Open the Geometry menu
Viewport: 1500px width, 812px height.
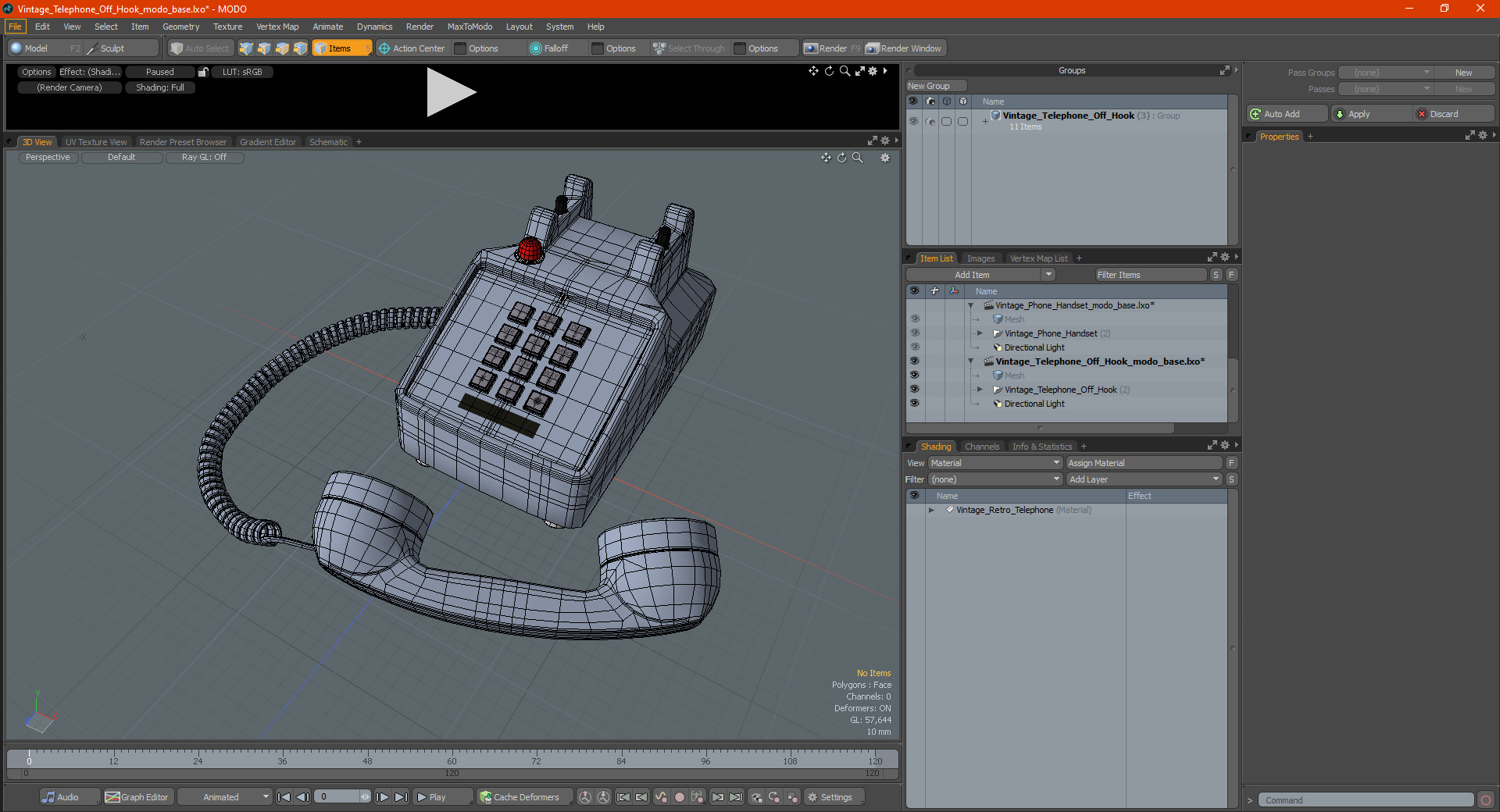[x=180, y=27]
